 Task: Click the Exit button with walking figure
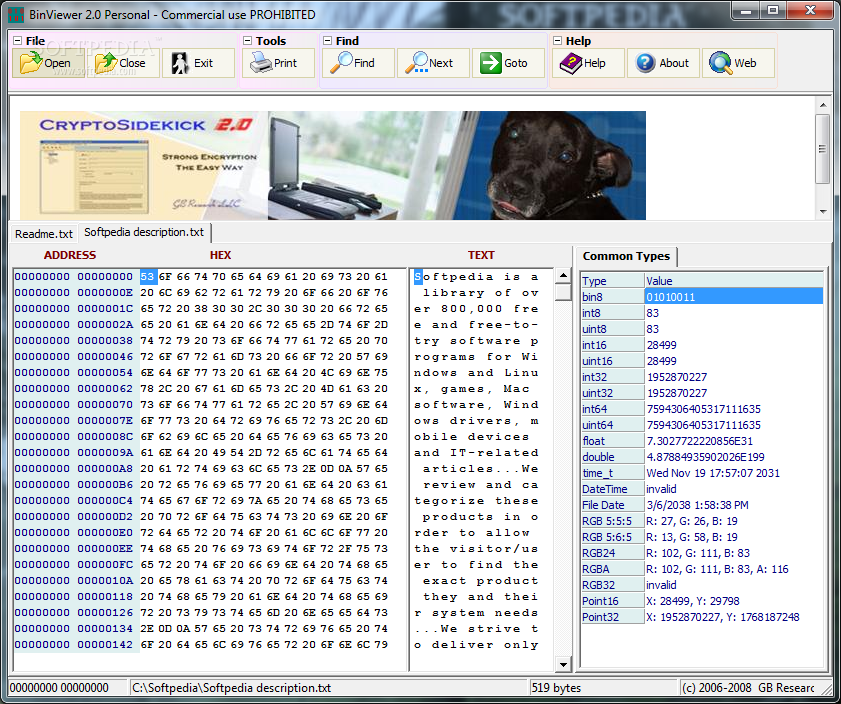(x=198, y=63)
